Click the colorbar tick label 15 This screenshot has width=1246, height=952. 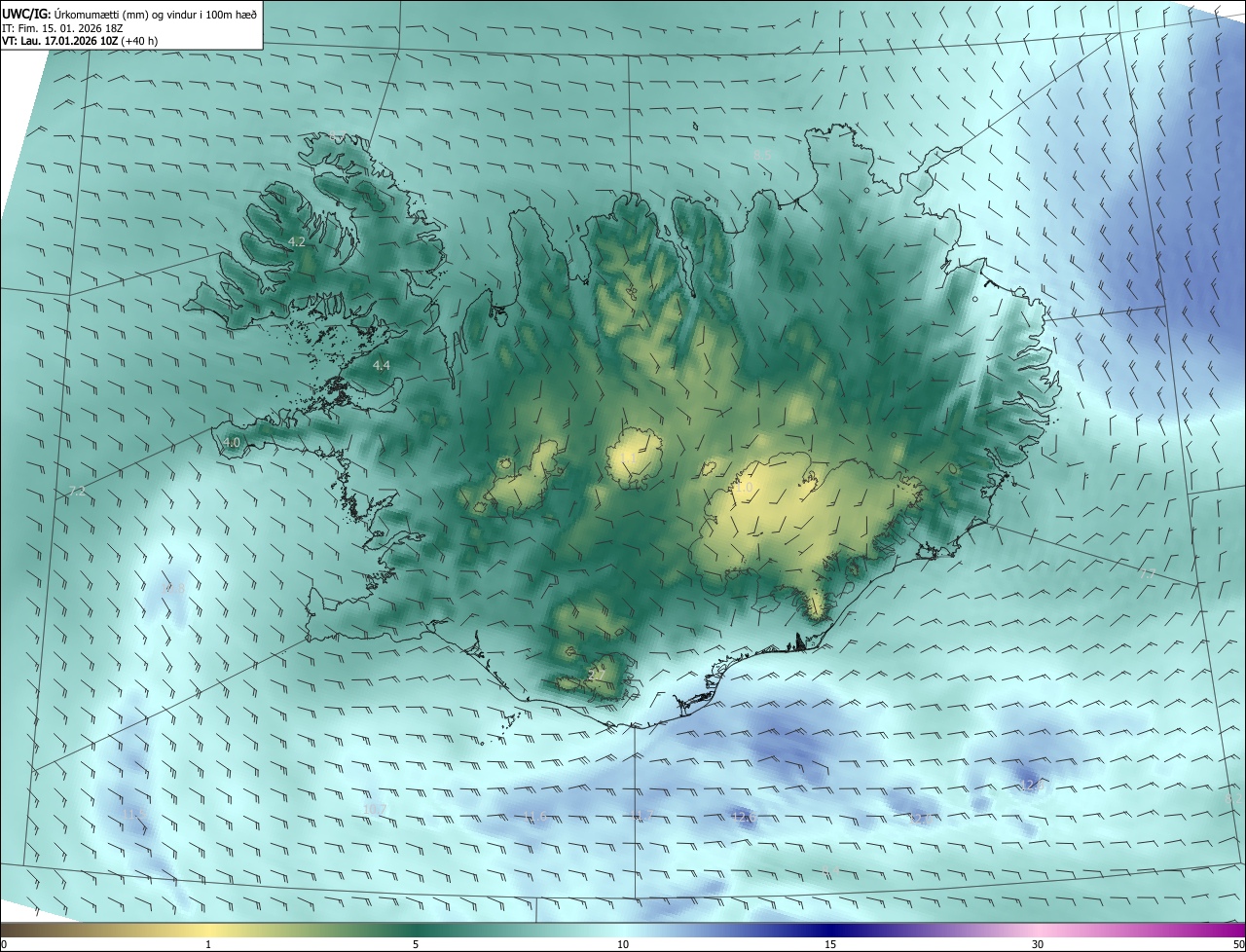coord(830,944)
